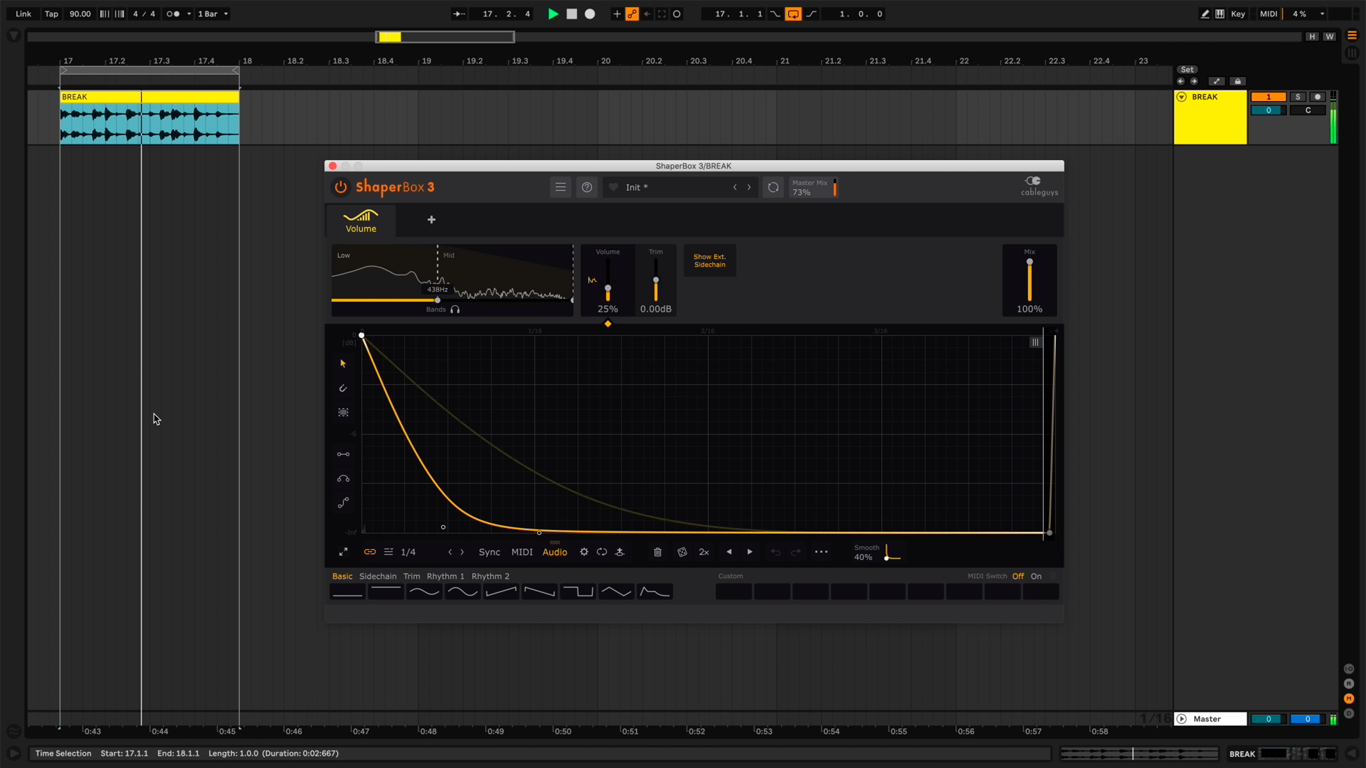Viewport: 1366px width, 768px height.
Task: Favorite the Init preset with heart icon
Action: (613, 187)
